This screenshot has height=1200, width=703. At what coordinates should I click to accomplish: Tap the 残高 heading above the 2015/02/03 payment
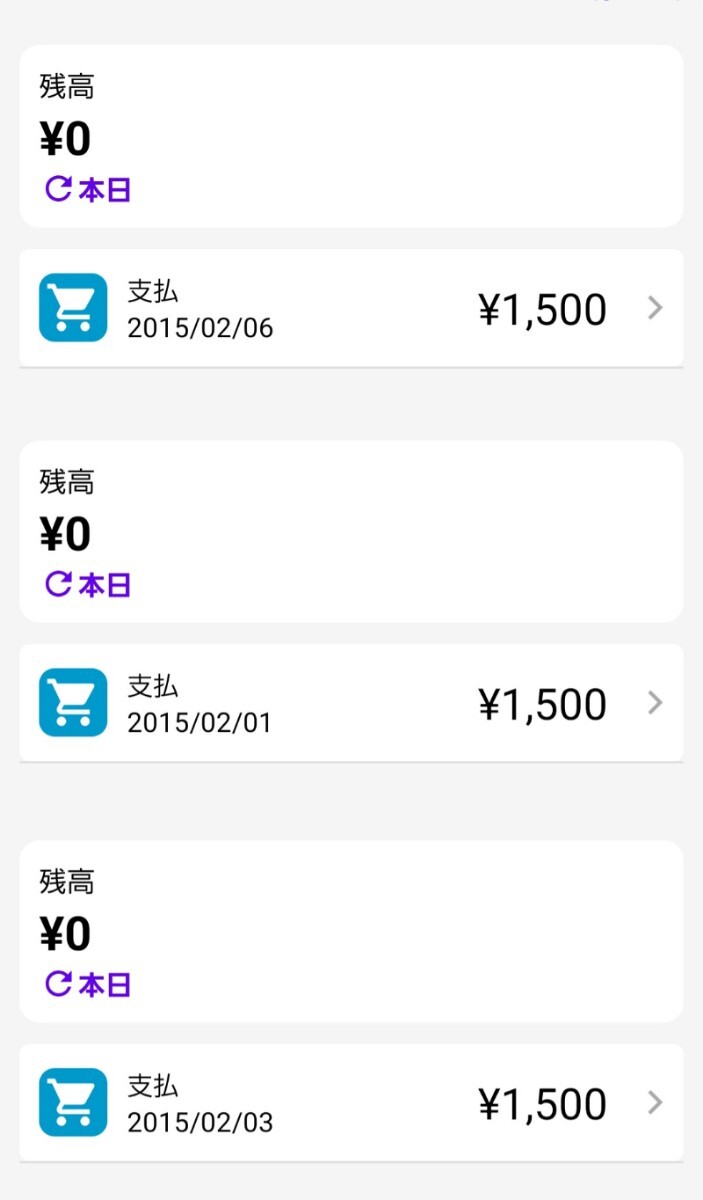(67, 882)
